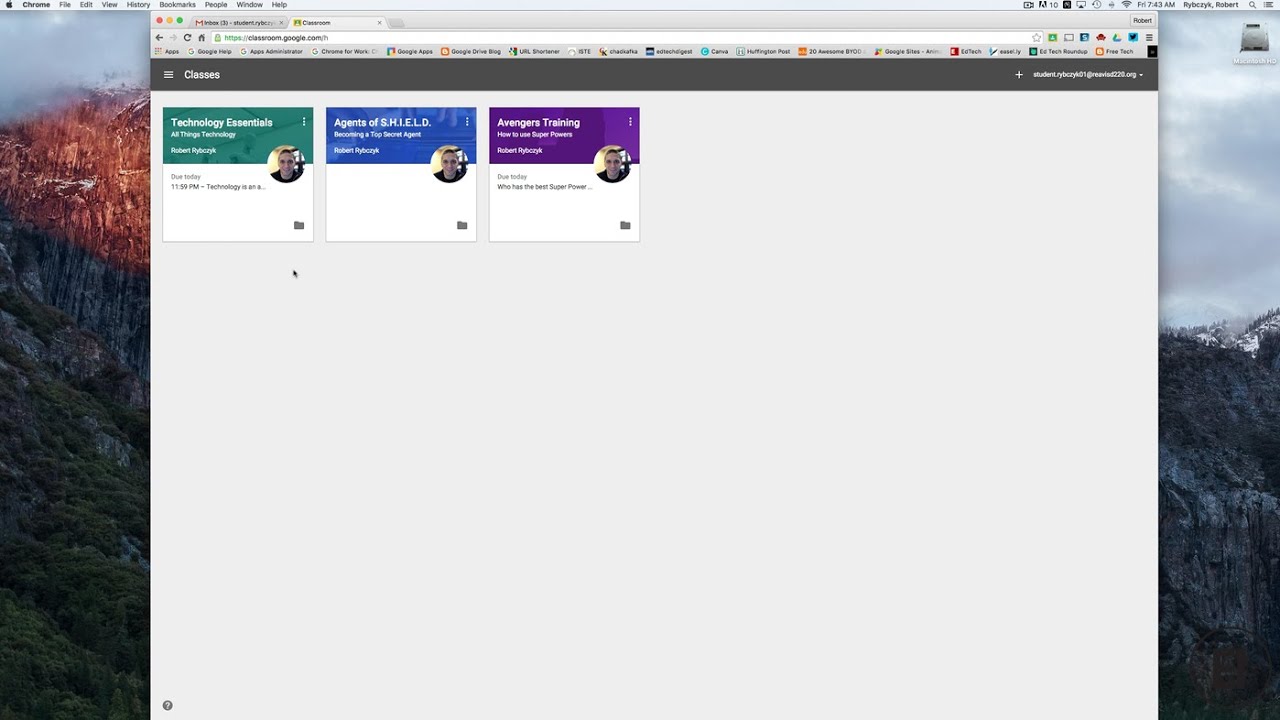Open the AirPlay display menu icon
The height and width of the screenshot is (720, 1280).
tap(1081, 5)
